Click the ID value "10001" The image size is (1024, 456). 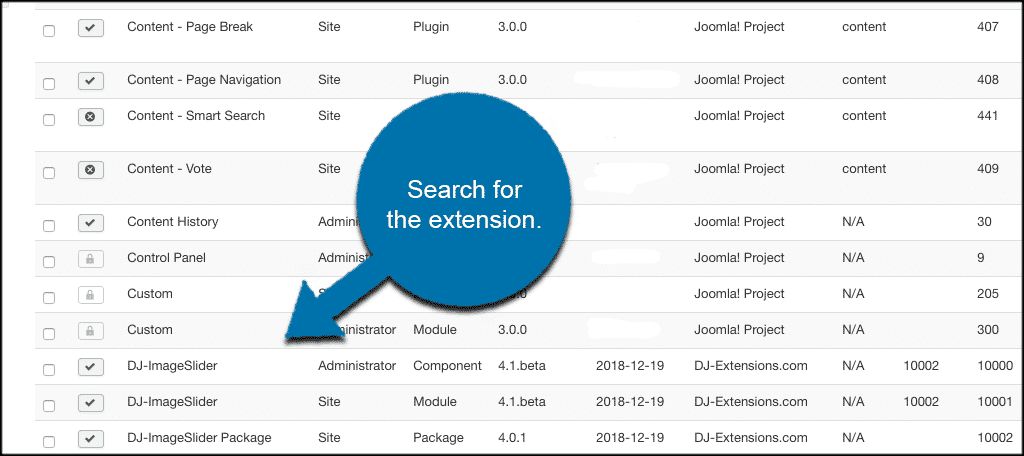click(995, 402)
